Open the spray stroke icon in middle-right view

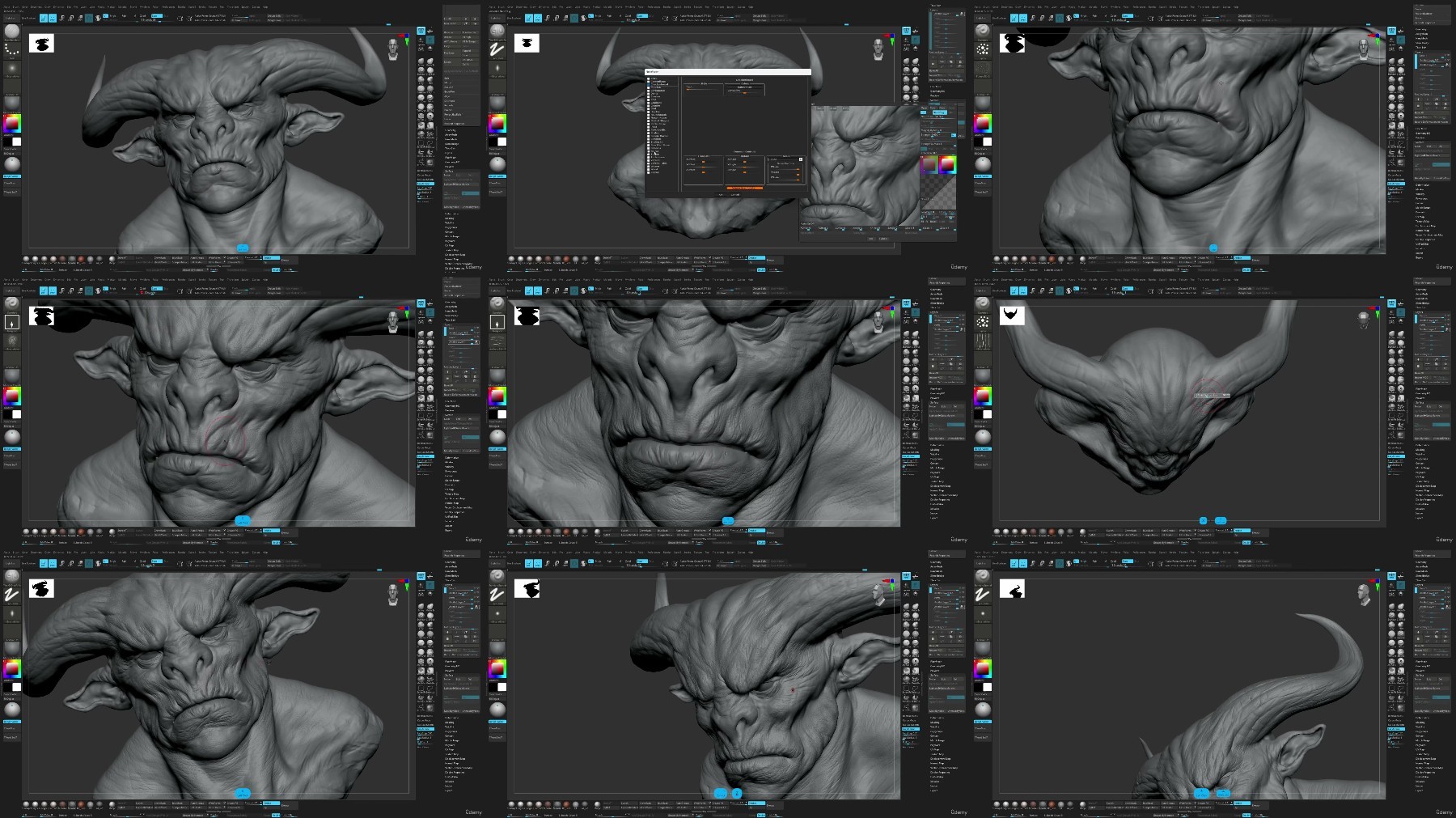click(982, 323)
